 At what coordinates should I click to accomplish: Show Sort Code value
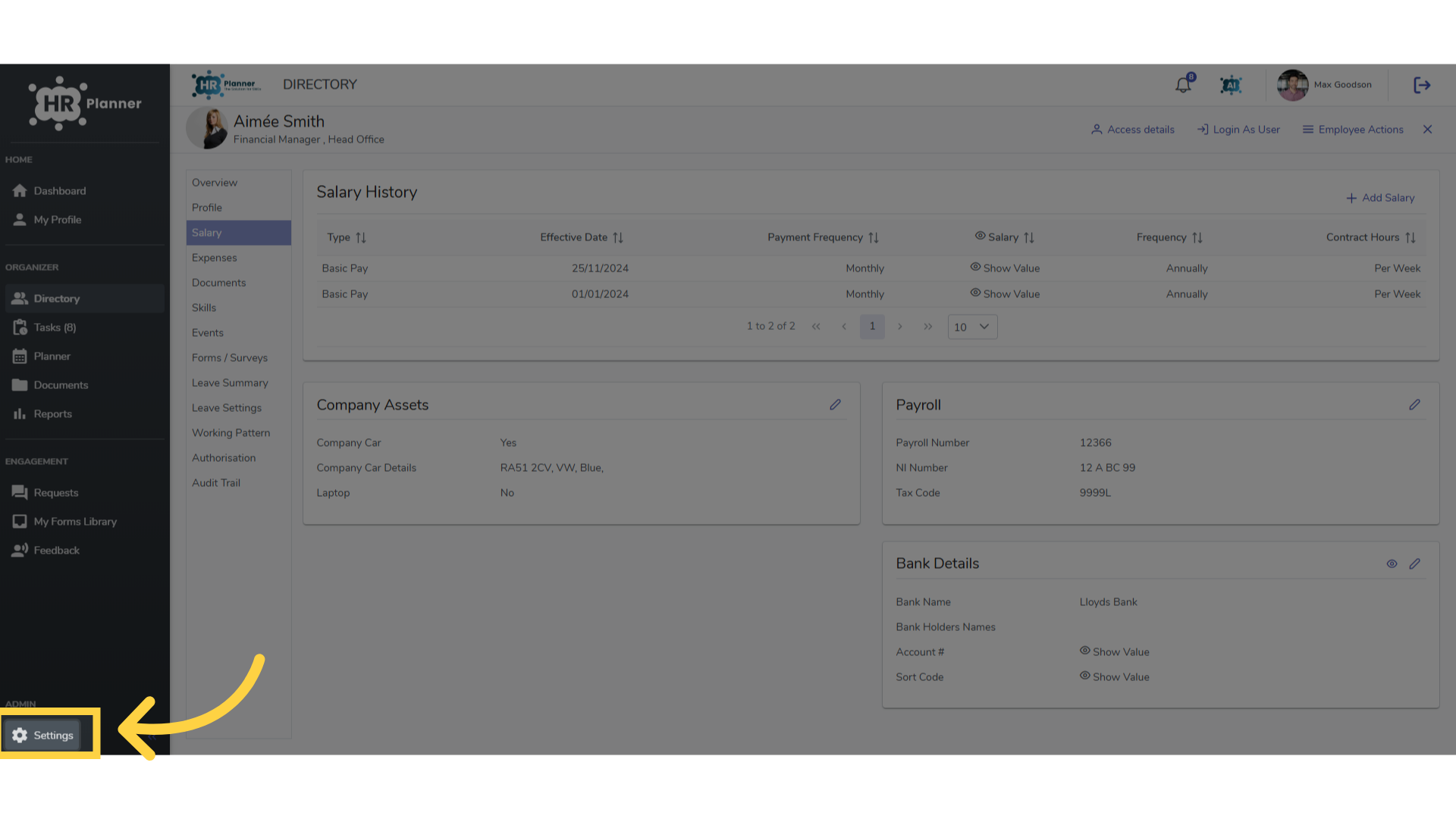coord(1114,676)
